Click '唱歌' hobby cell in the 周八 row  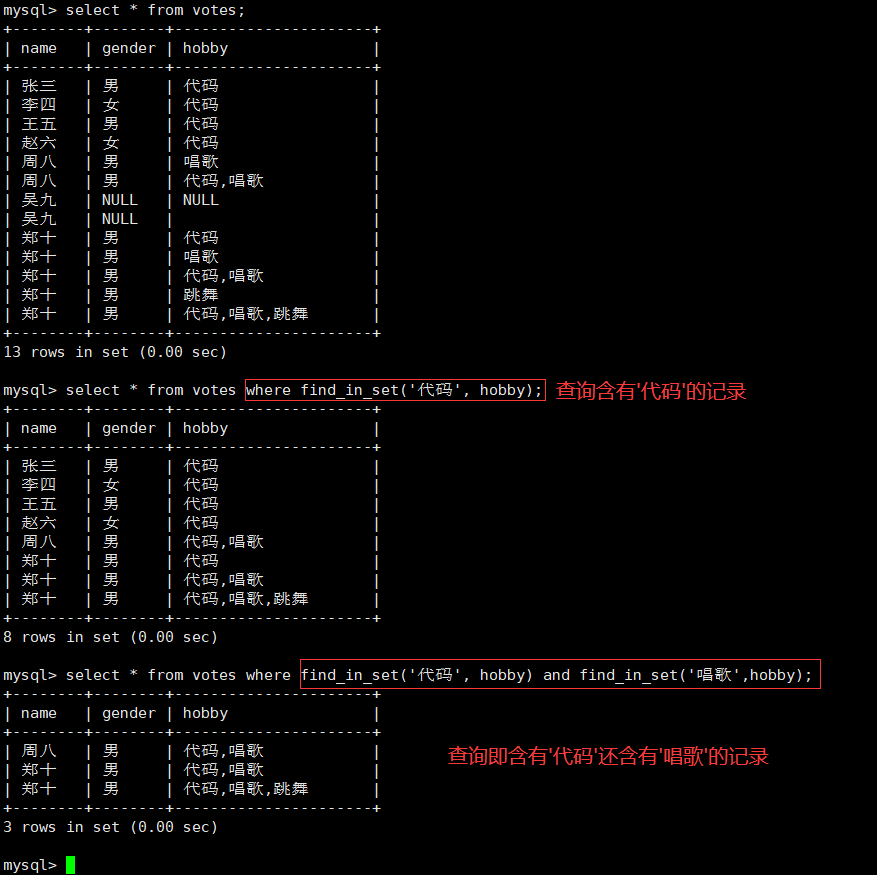point(200,162)
